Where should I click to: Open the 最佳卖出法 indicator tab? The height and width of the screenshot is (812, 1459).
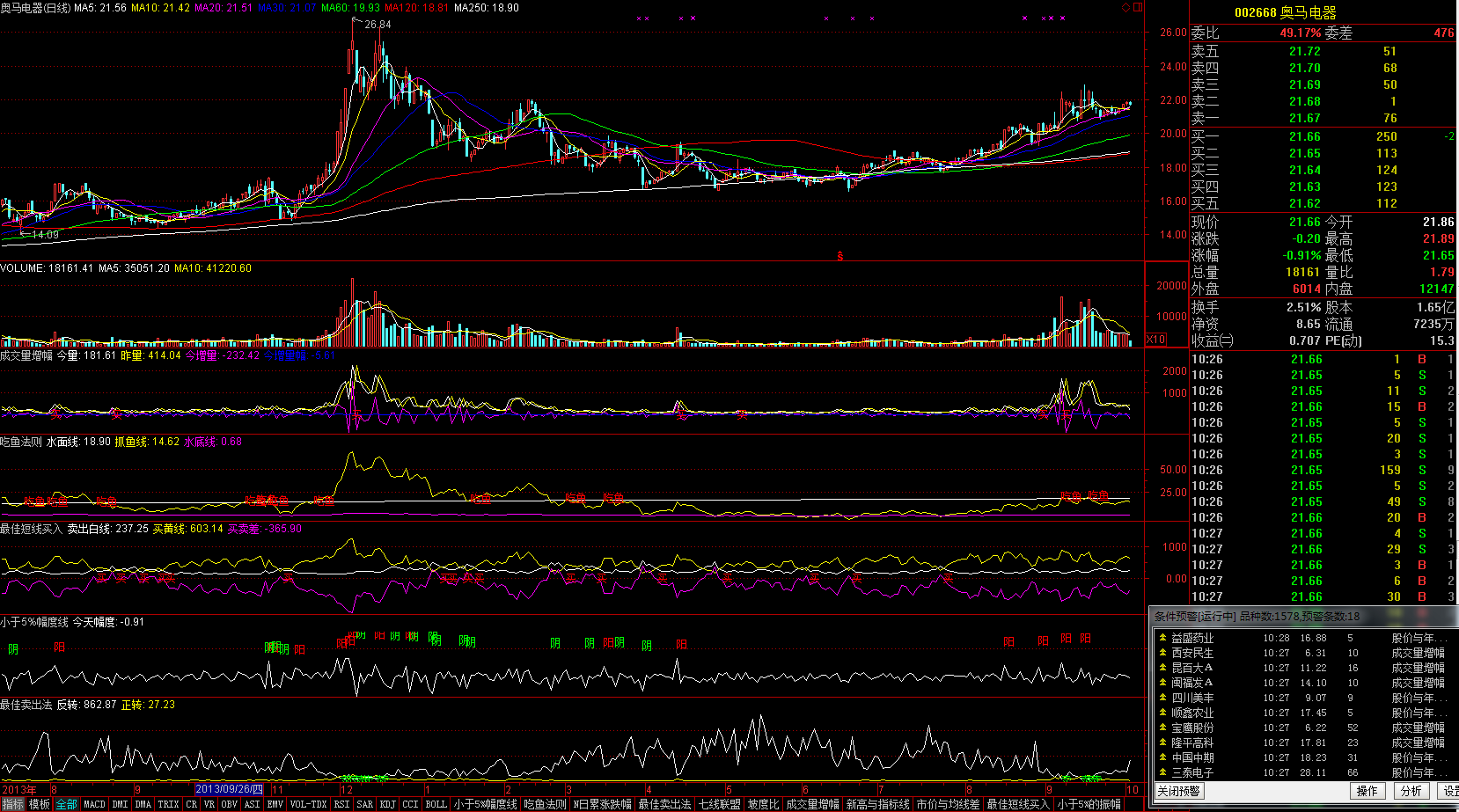pyautogui.click(x=665, y=804)
